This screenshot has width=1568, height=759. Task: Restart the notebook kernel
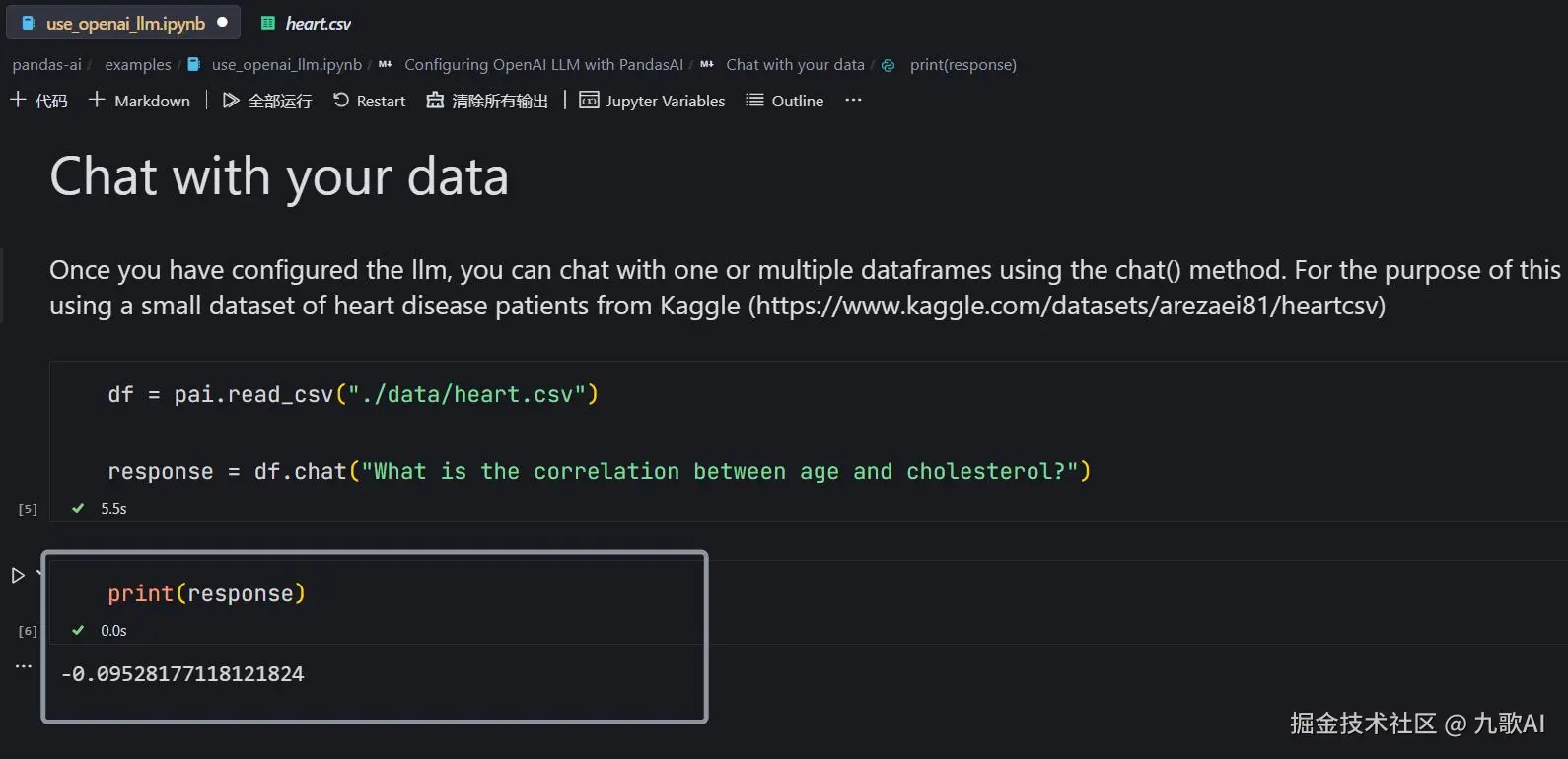(x=370, y=101)
